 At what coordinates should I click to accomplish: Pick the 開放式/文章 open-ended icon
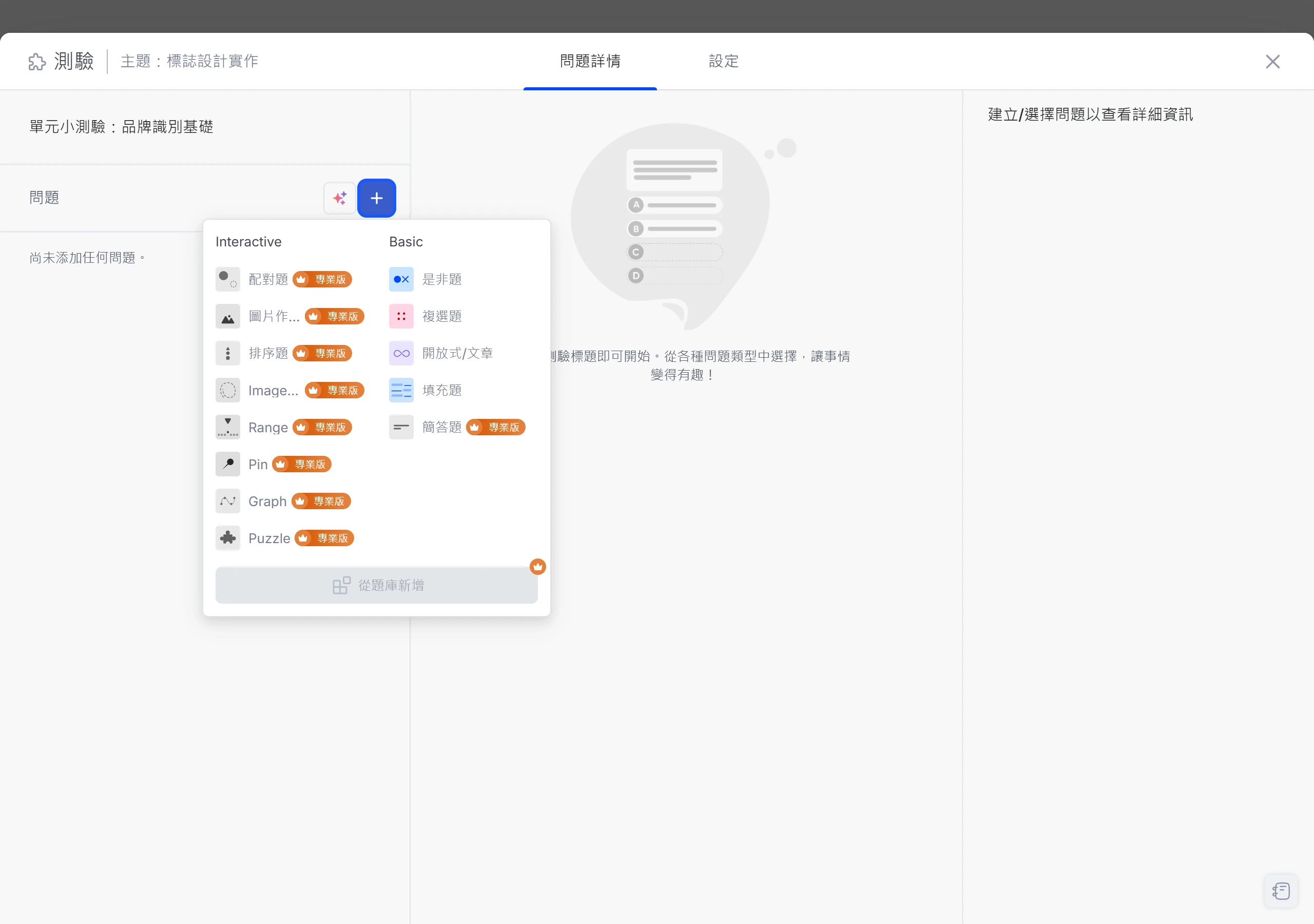(x=401, y=353)
